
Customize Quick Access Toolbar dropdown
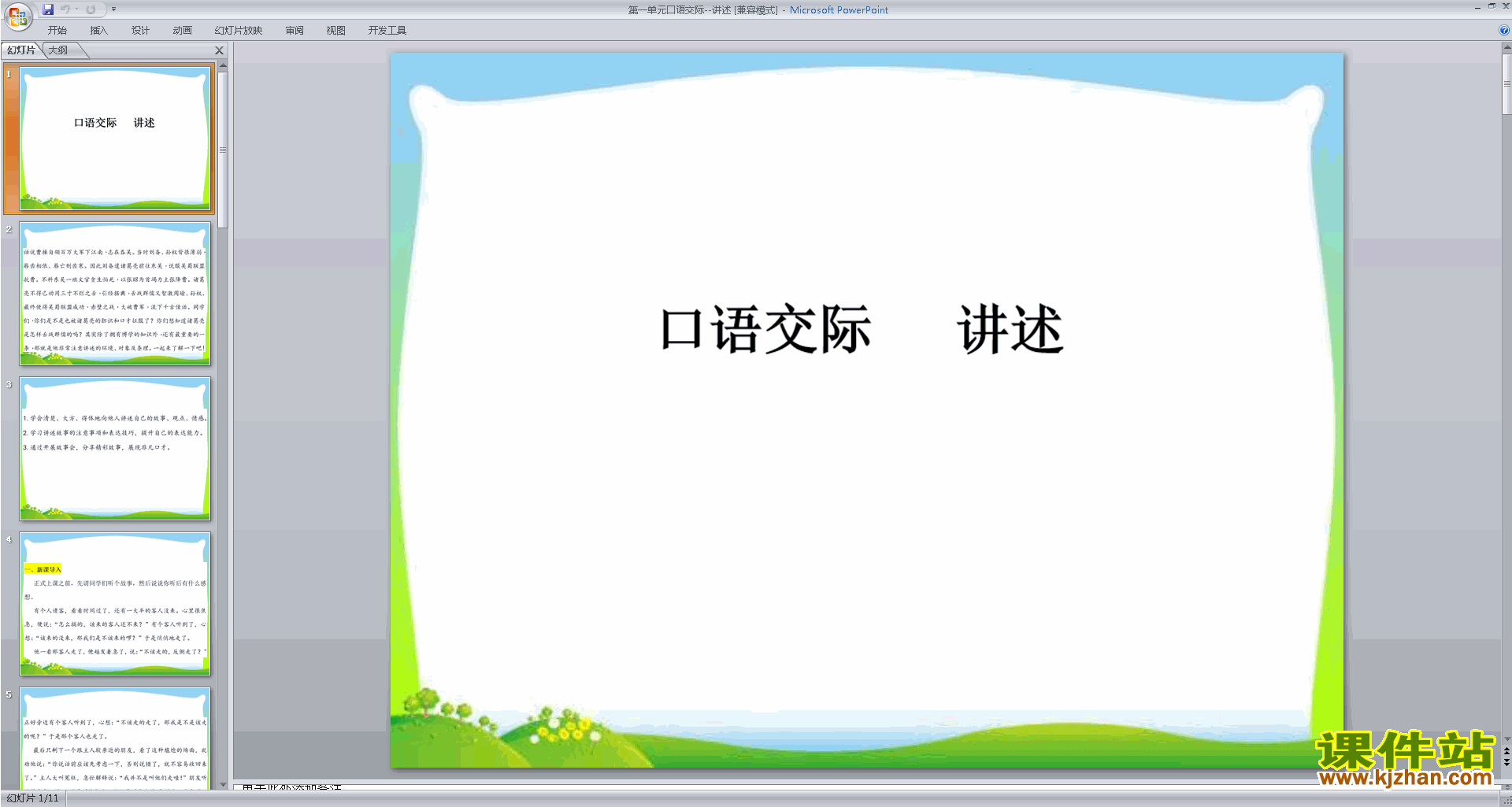click(113, 9)
